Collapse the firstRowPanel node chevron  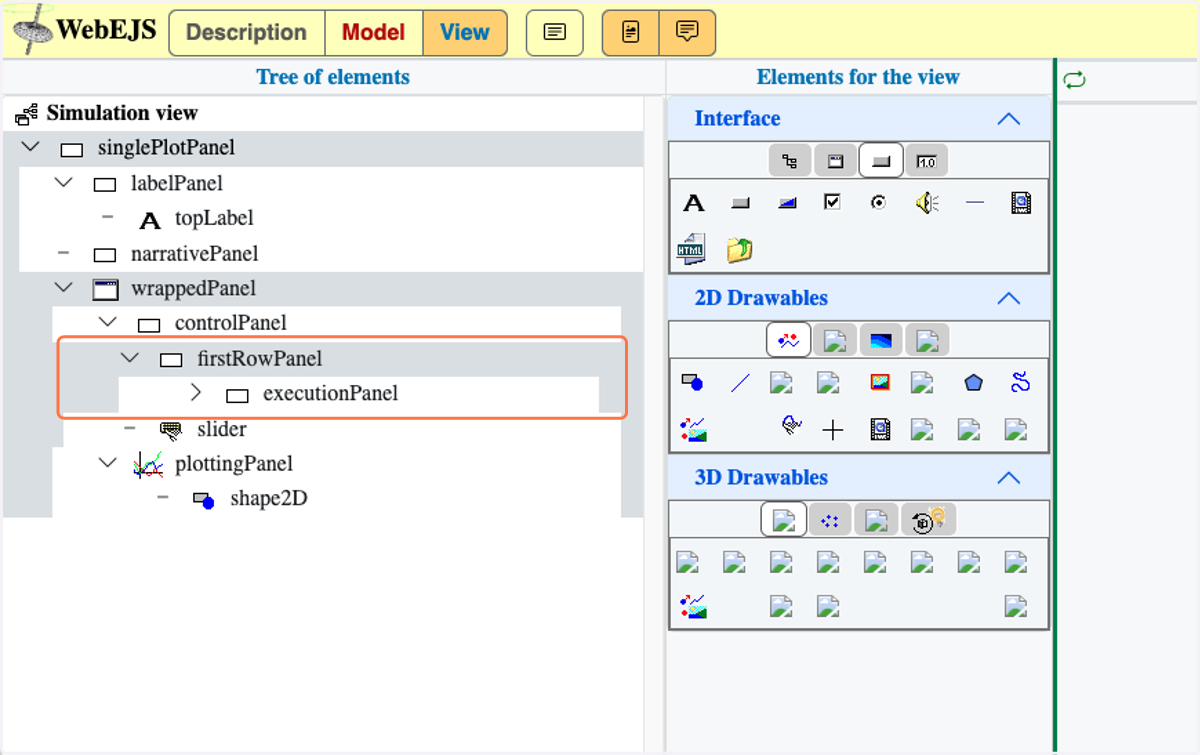(130, 358)
